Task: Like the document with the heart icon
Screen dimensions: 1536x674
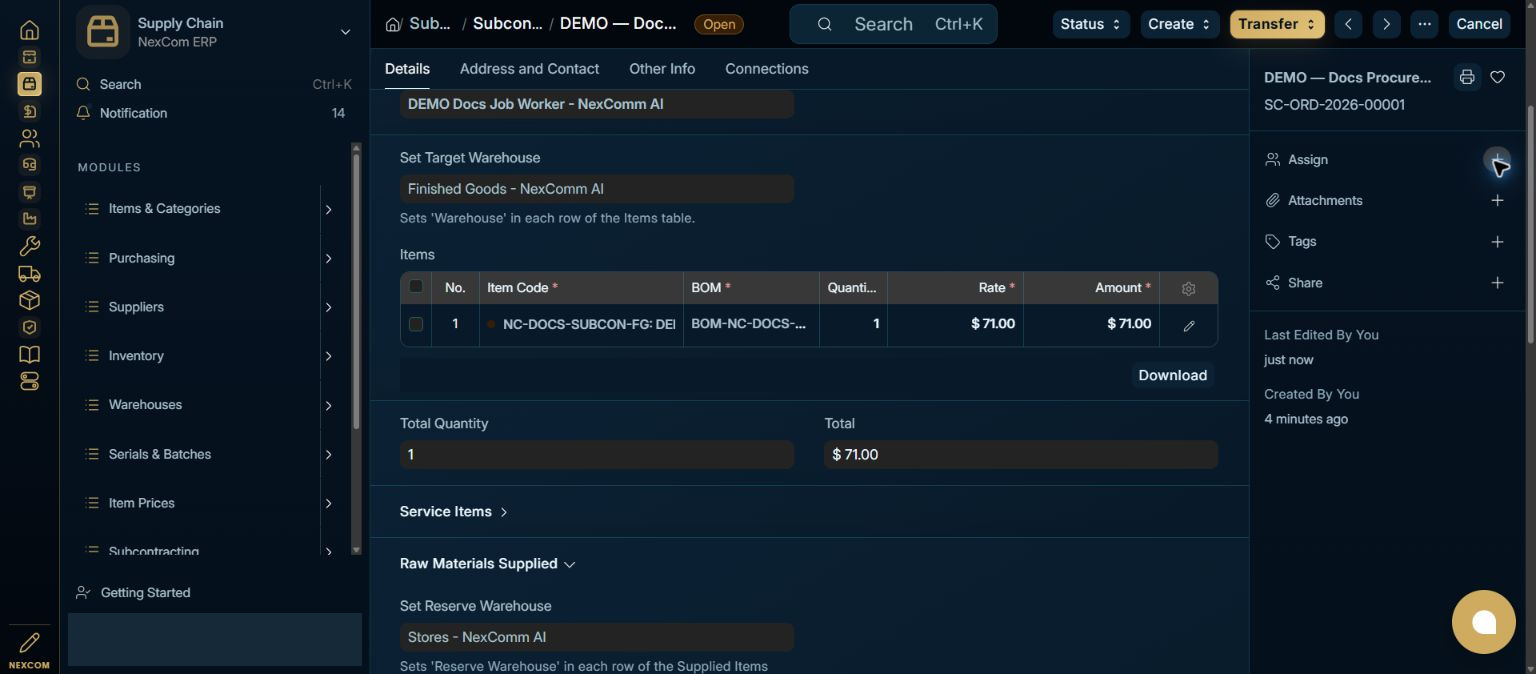Action: coord(1497,77)
